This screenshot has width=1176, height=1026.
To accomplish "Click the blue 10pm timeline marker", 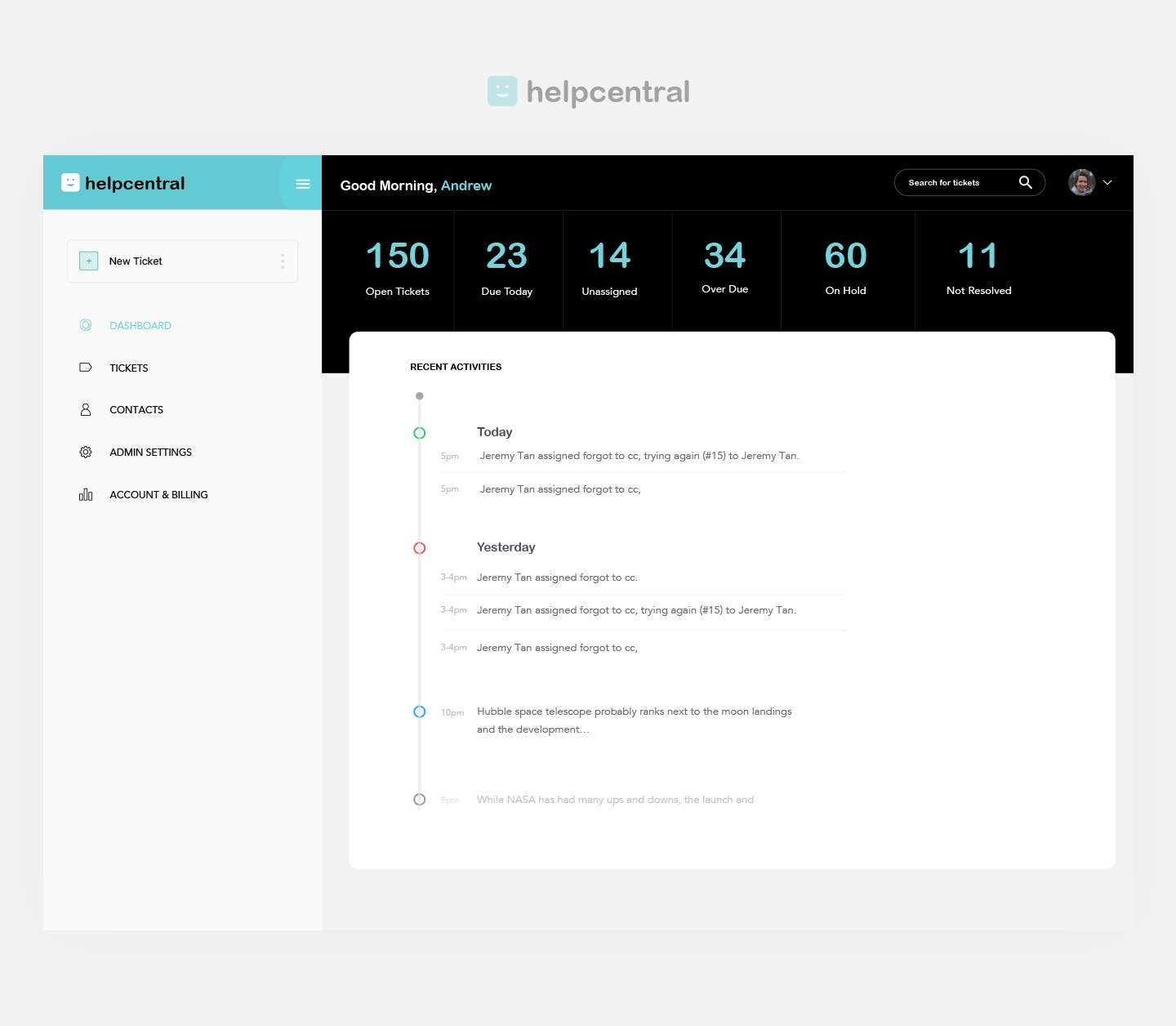I will tap(420, 712).
